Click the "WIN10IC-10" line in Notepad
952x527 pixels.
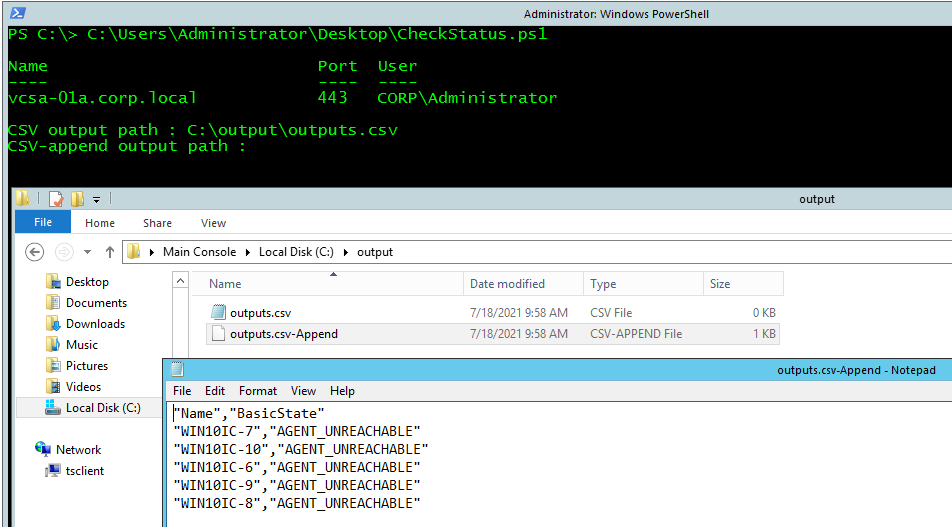301,449
